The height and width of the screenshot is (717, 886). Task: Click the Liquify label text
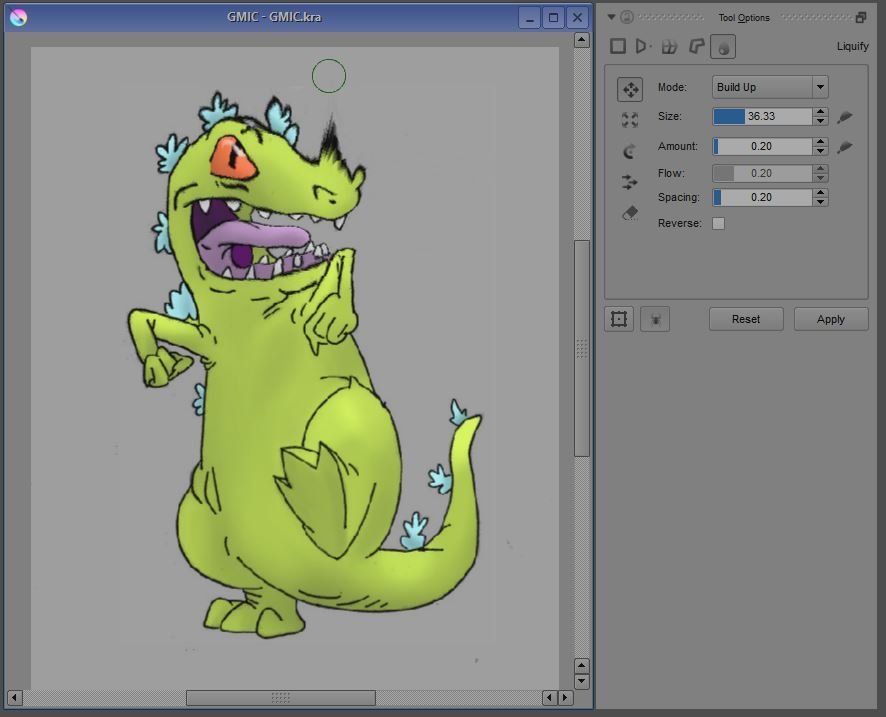tap(852, 46)
